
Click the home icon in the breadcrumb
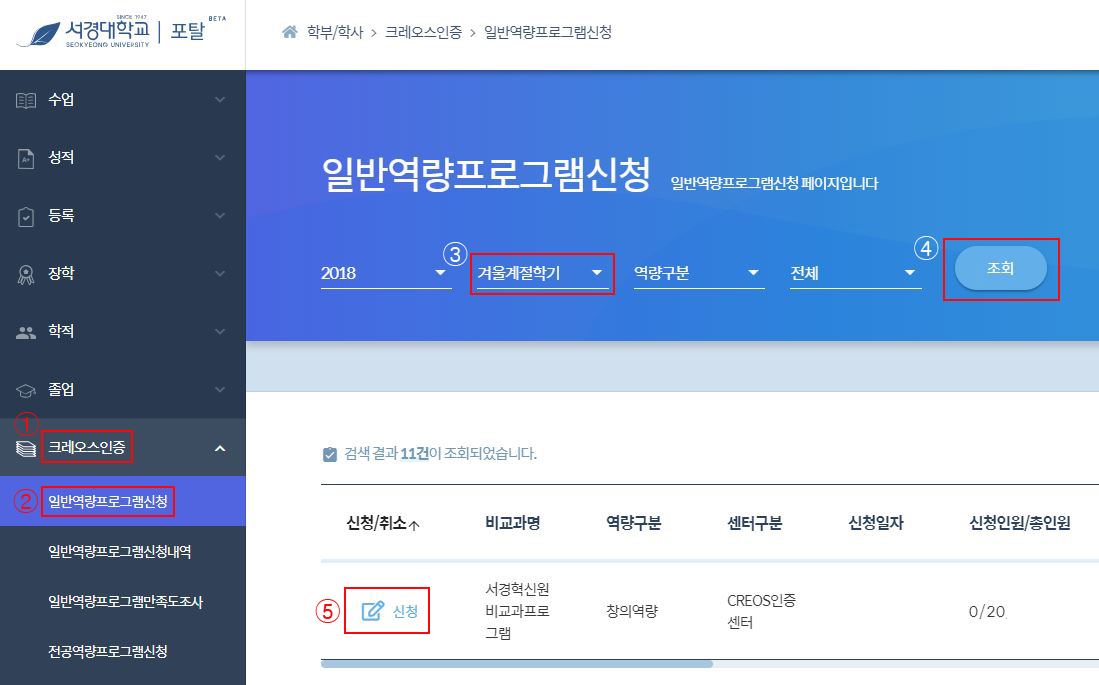[290, 32]
